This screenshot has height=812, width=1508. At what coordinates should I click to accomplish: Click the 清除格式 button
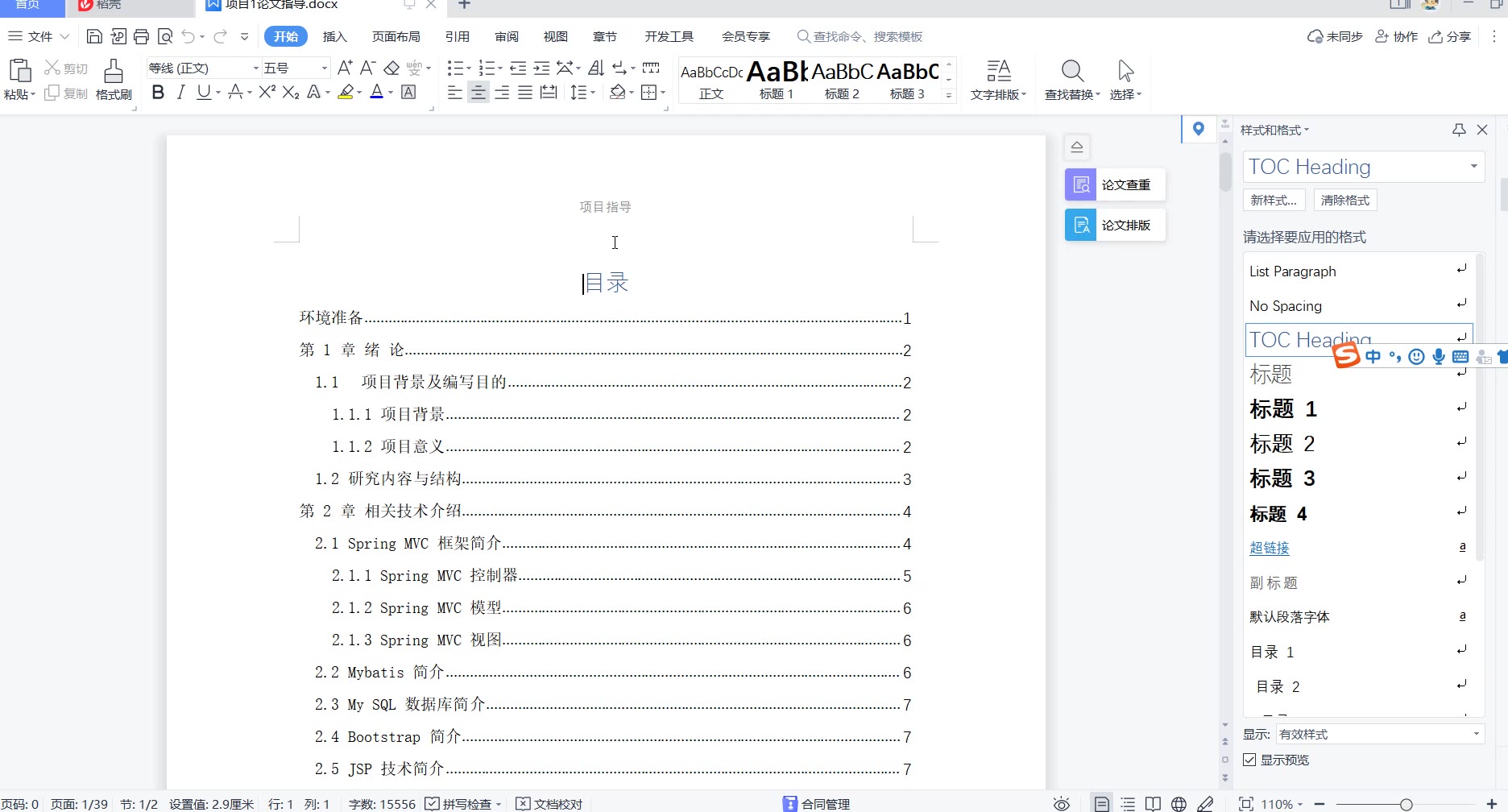click(x=1344, y=200)
